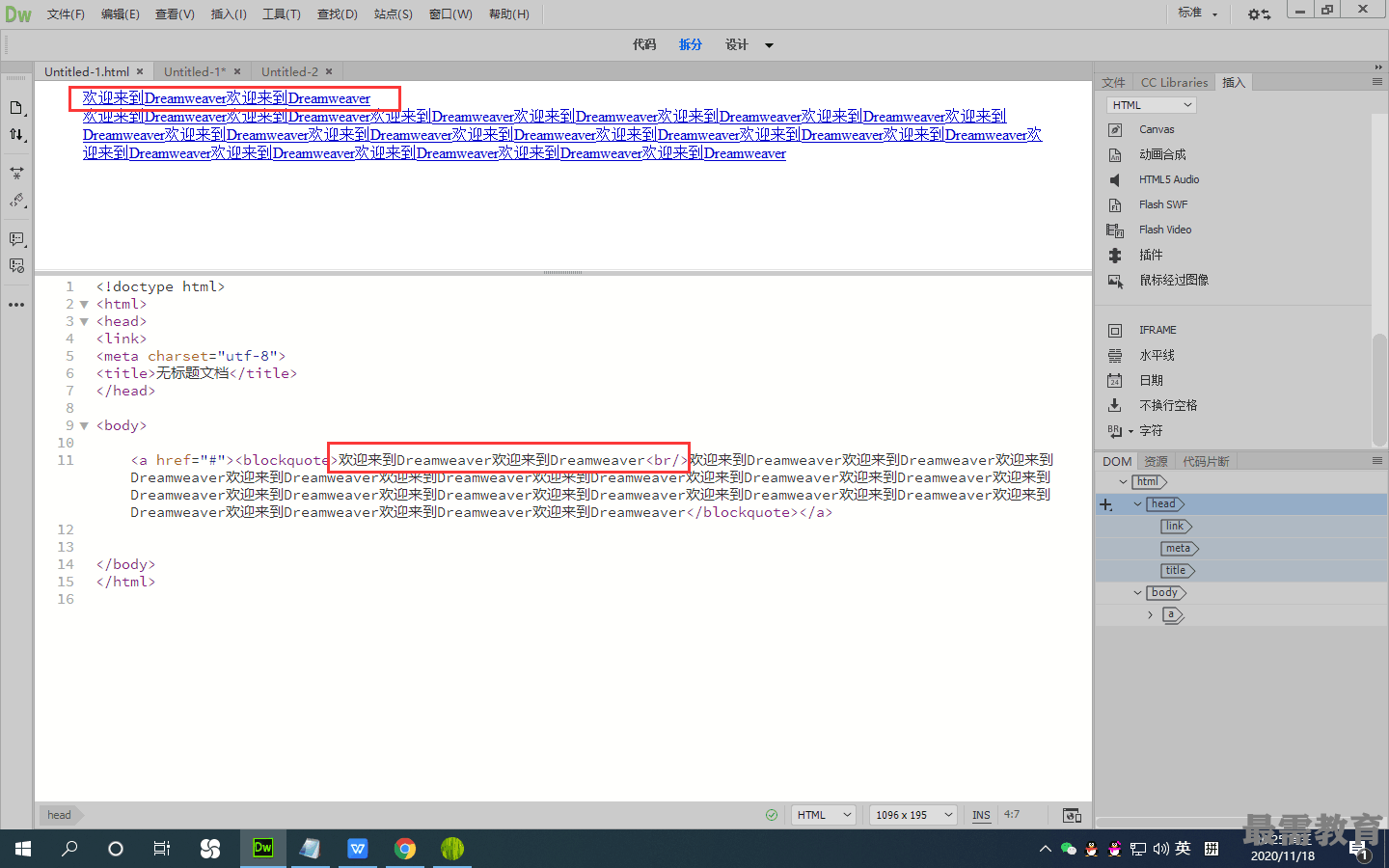Switch to 设计 design view

click(x=737, y=44)
